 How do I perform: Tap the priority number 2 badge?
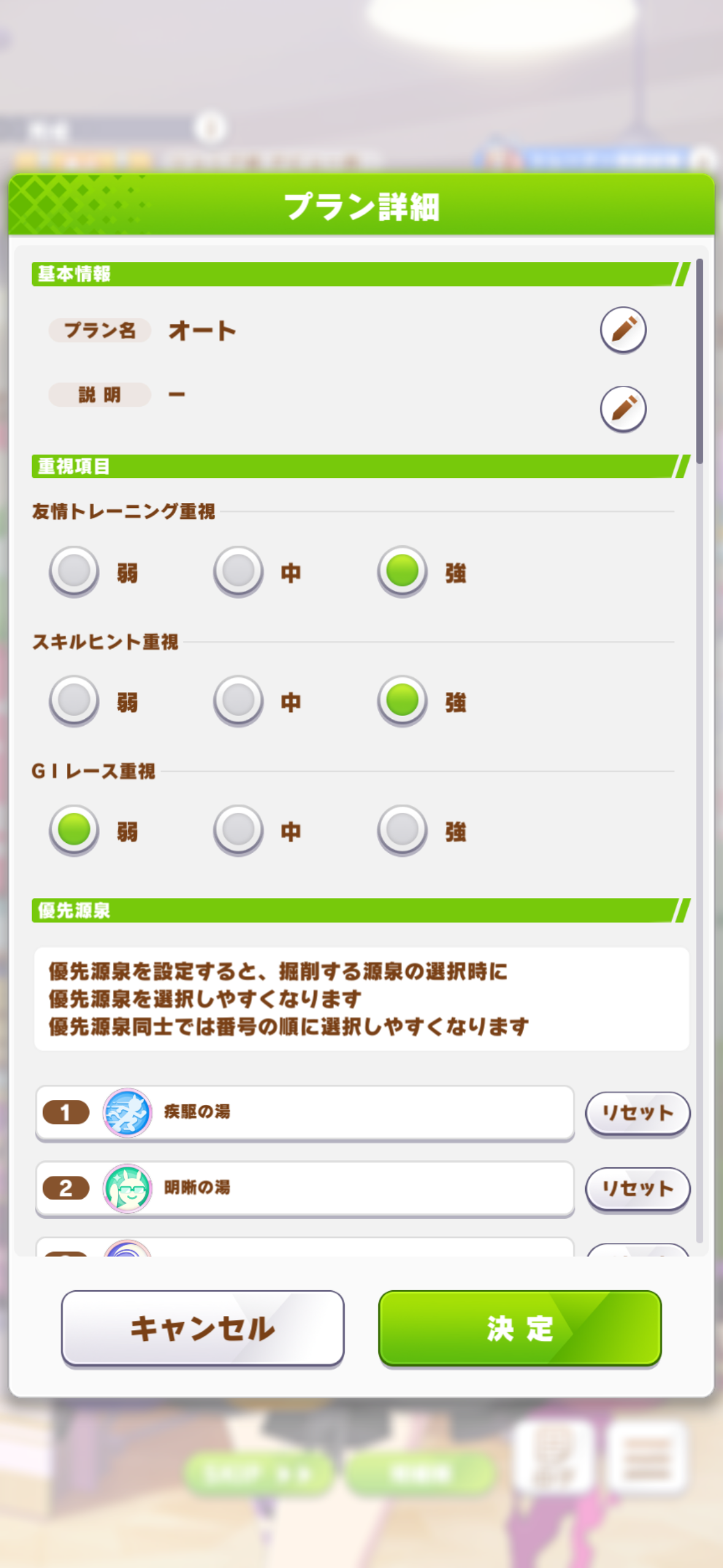coord(66,1188)
